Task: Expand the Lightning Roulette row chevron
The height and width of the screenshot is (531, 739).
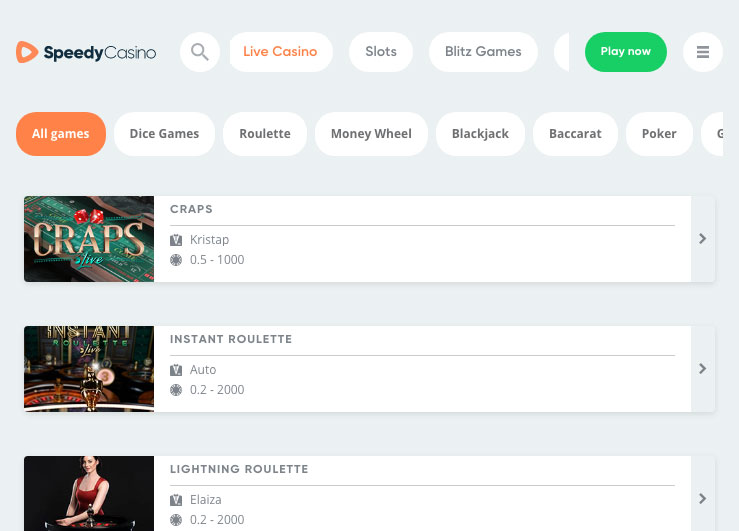Action: click(703, 498)
